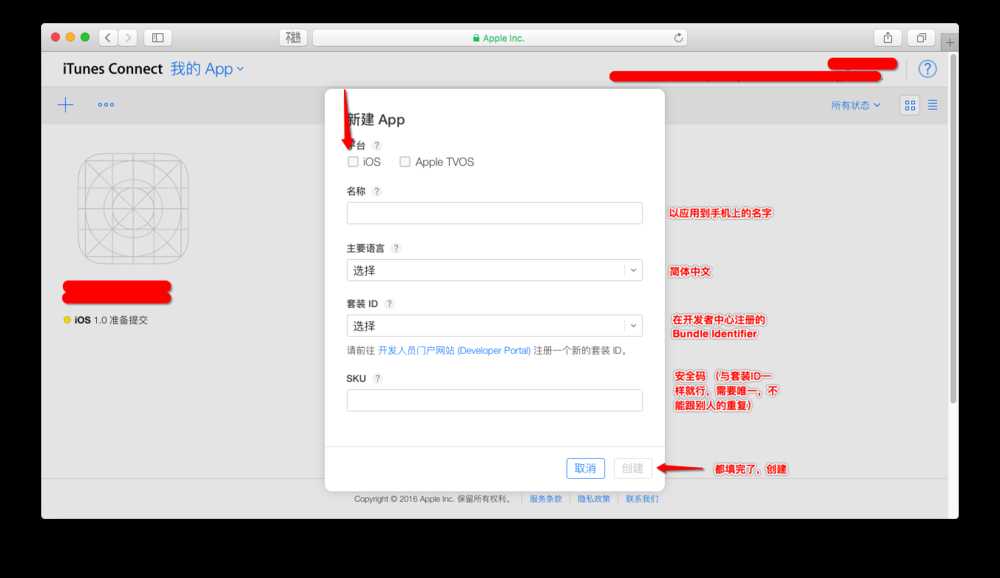
Task: Expand the 所有状态 filter dropdown
Action: coord(855,105)
